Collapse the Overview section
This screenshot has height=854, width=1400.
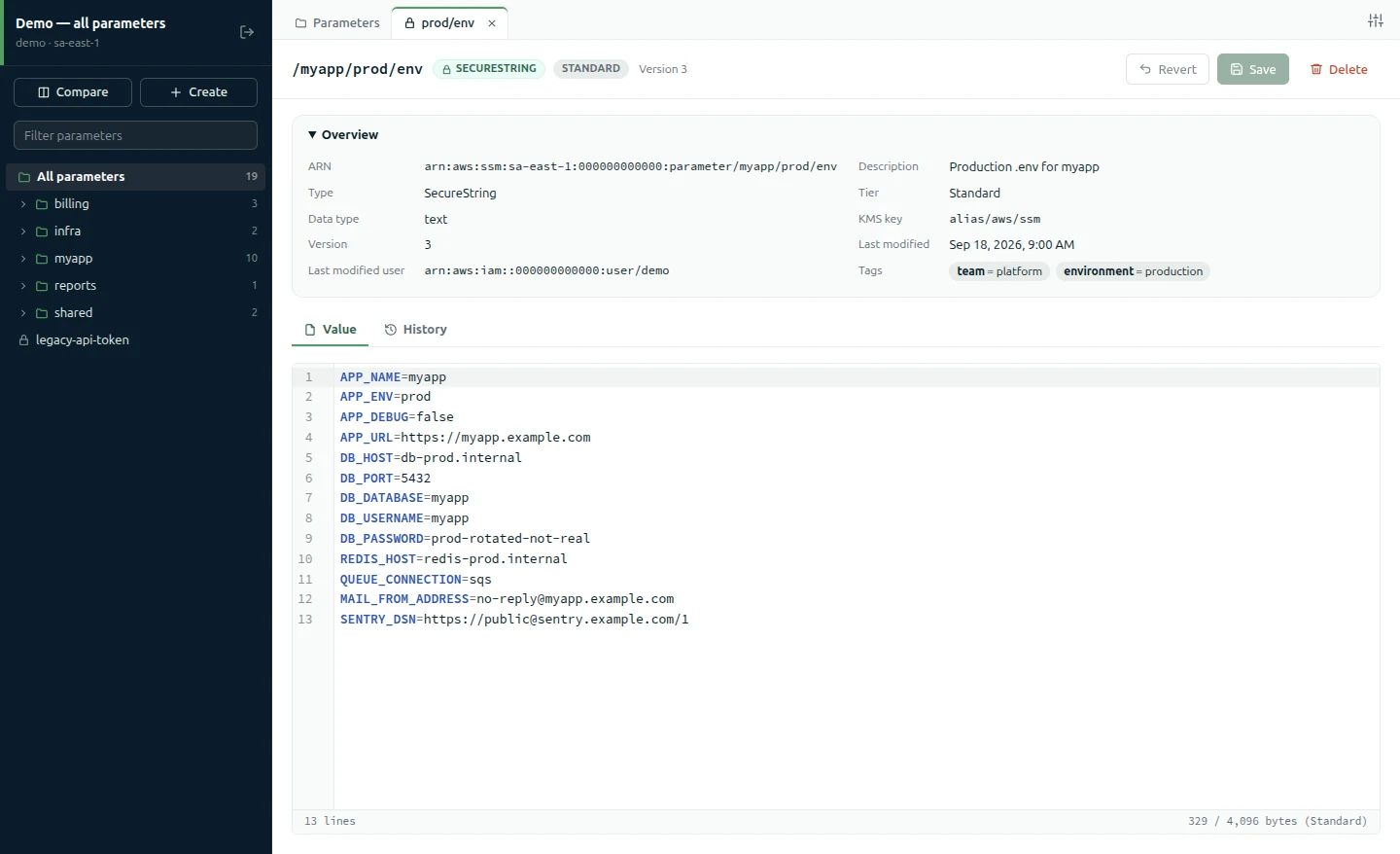coord(343,135)
